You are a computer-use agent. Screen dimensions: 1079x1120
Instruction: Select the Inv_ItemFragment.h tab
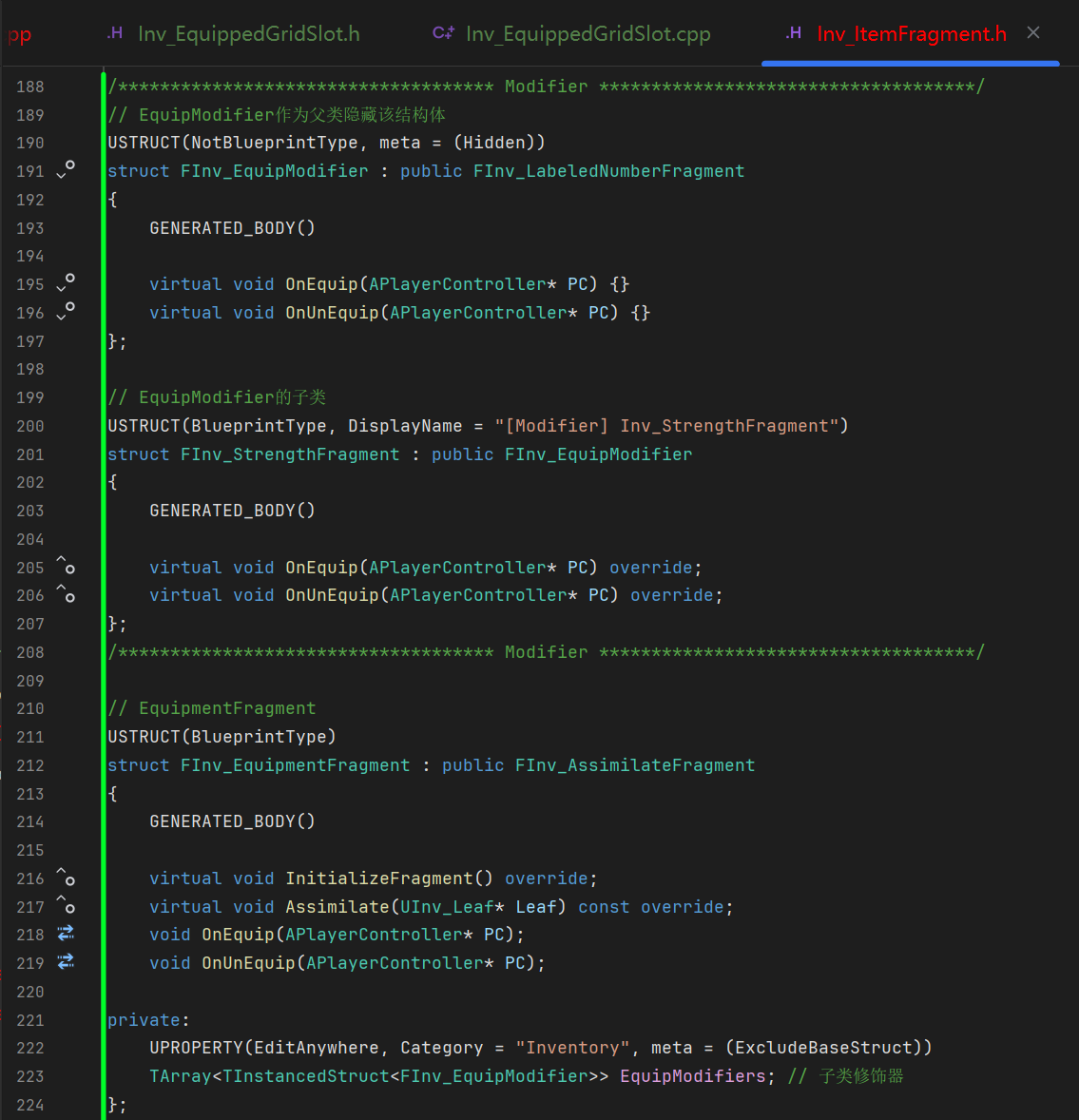911,33
